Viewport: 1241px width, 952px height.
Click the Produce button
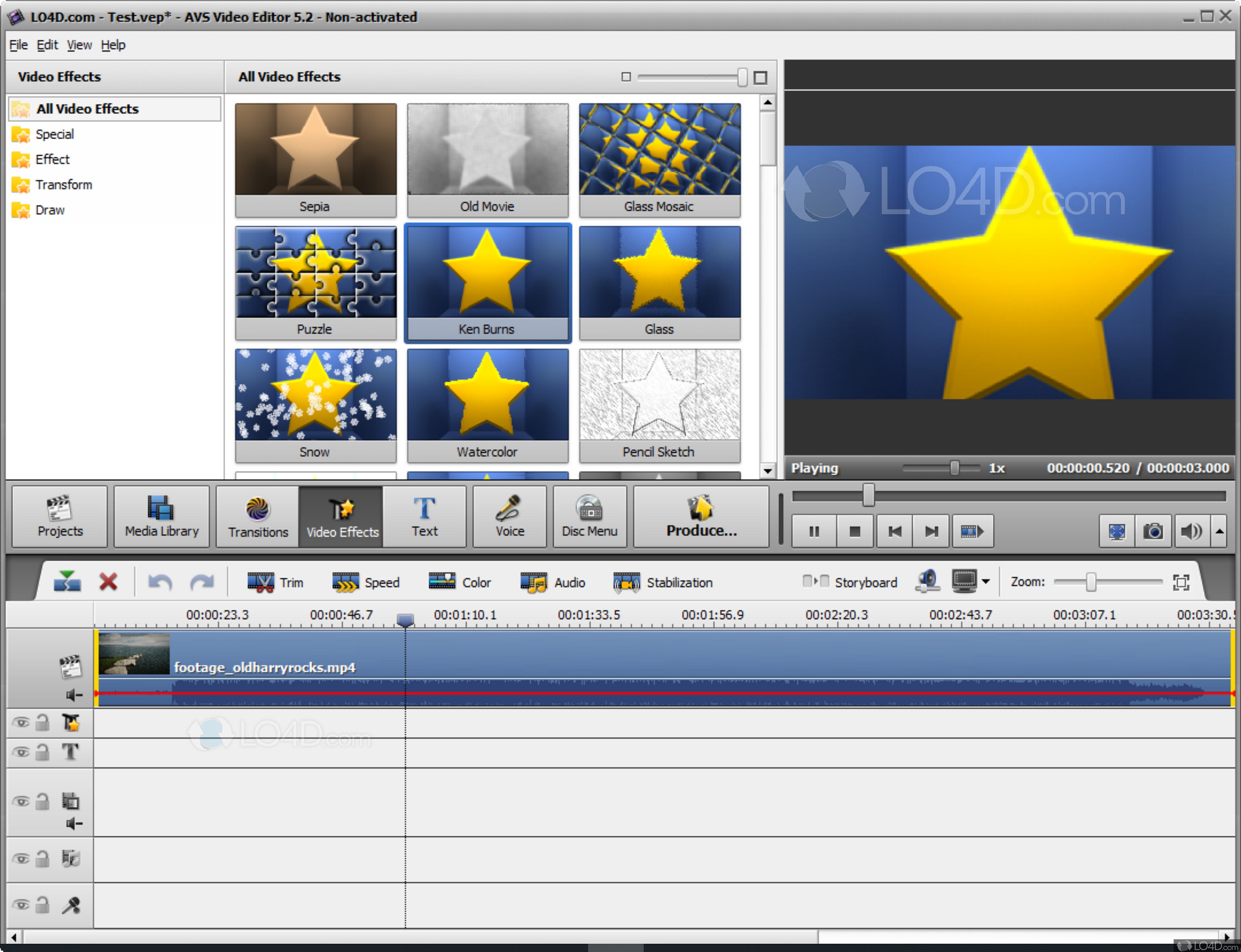701,516
